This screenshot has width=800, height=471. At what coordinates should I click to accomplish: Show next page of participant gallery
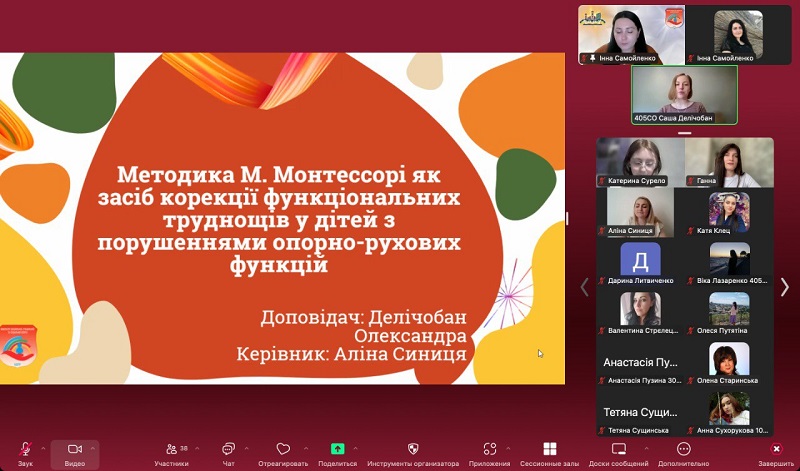pyautogui.click(x=785, y=287)
